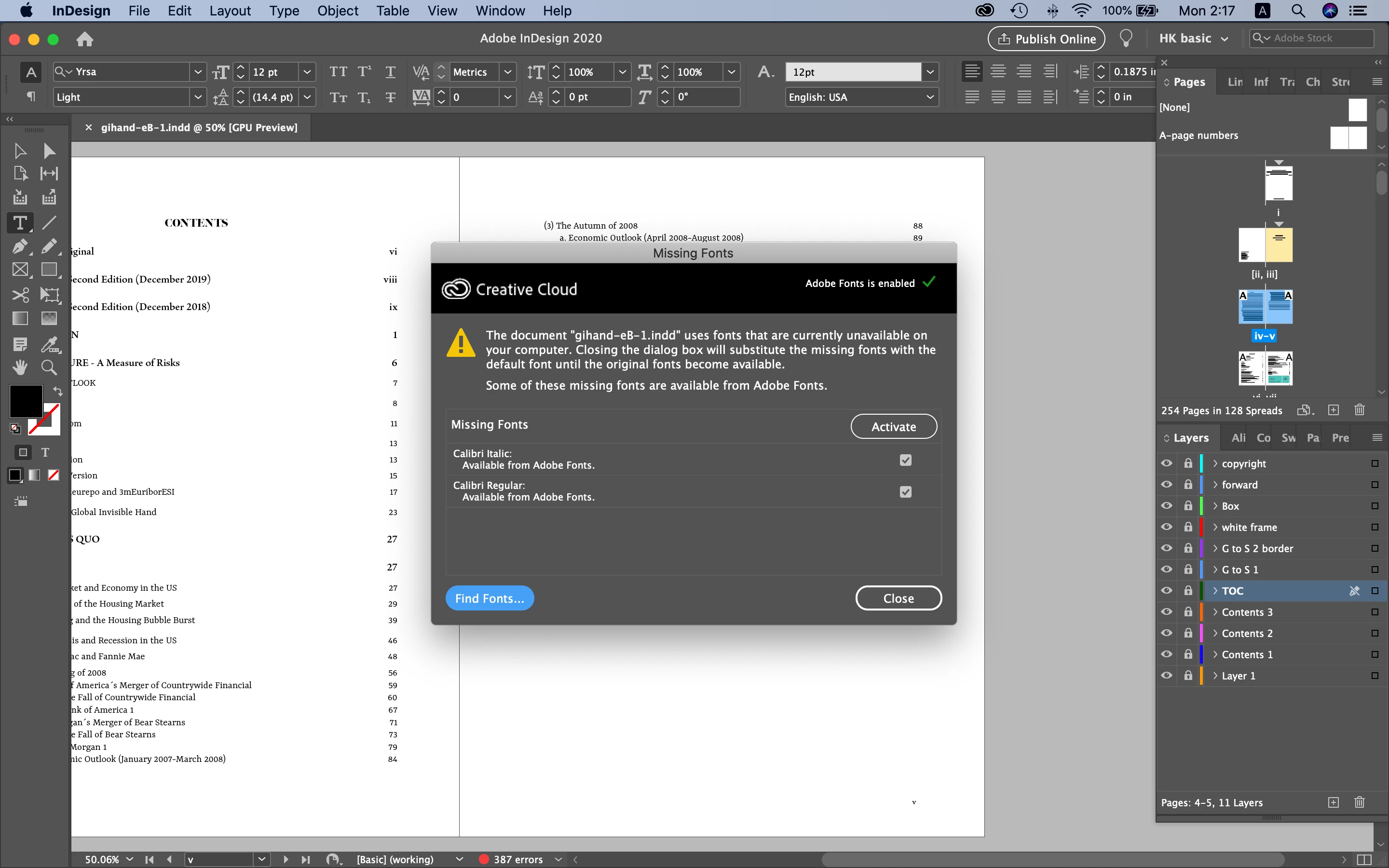The image size is (1389, 868).
Task: Open the English: USA language dropdown
Action: coord(930,97)
